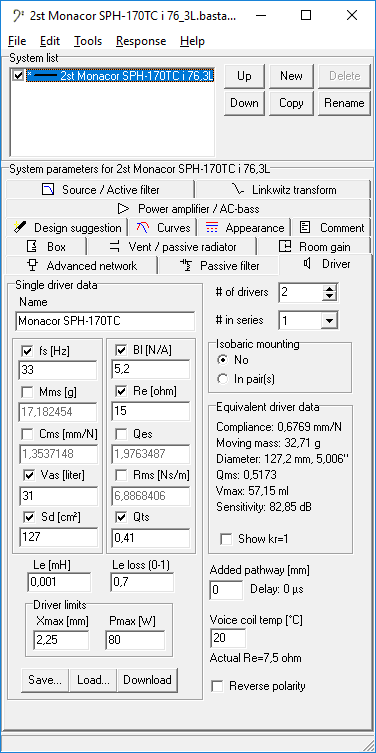Click the Re value field showing 15
The image size is (376, 753).
[151, 412]
